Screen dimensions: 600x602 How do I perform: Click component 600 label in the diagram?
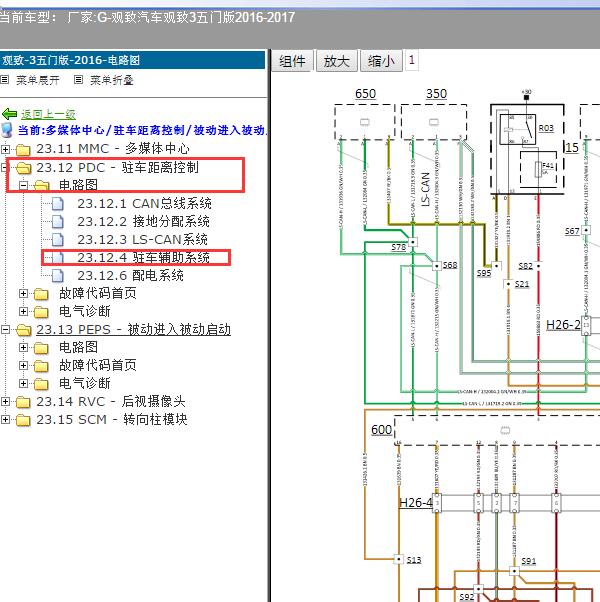381,430
